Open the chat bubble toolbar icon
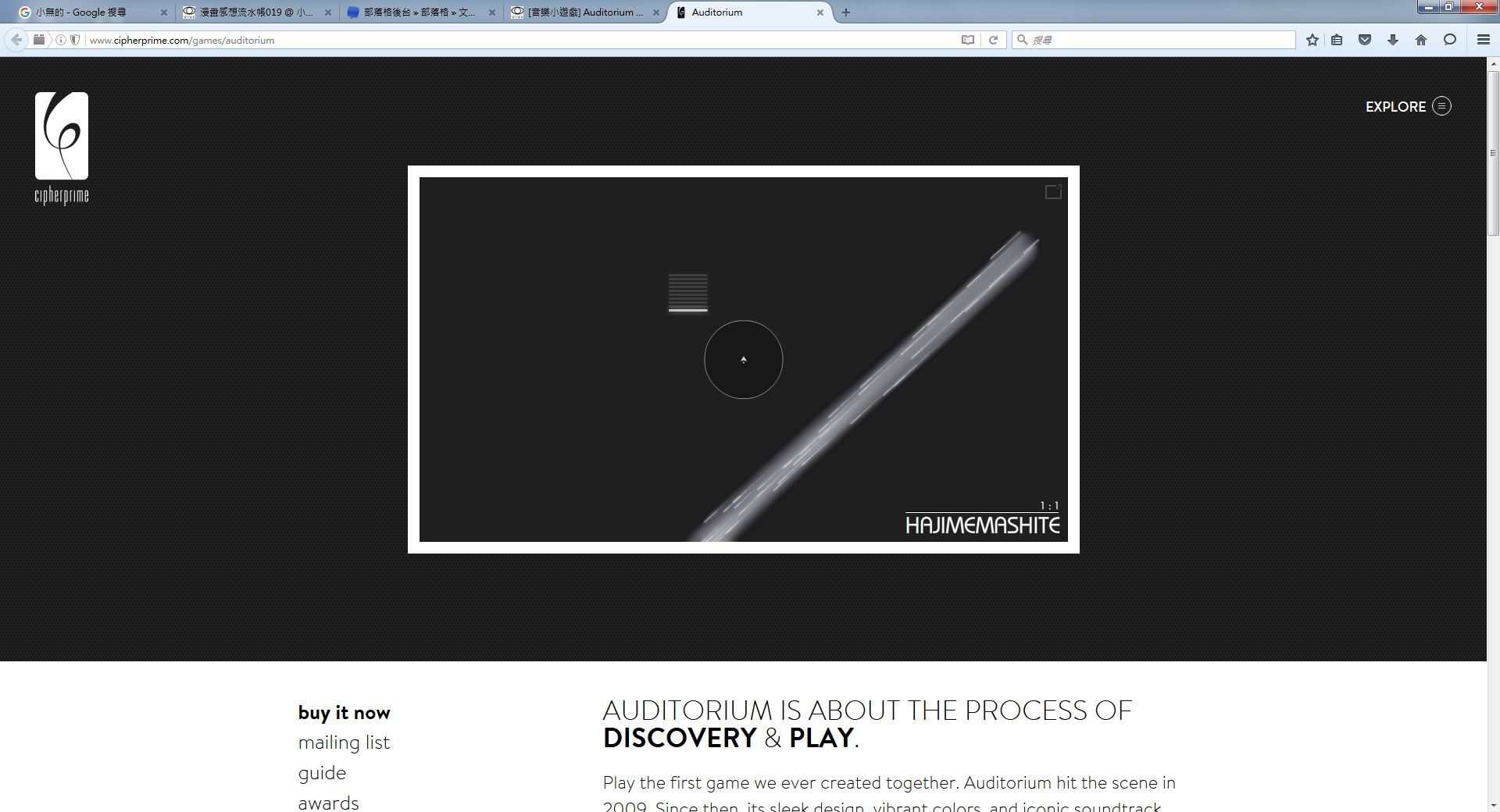 pyautogui.click(x=1450, y=40)
